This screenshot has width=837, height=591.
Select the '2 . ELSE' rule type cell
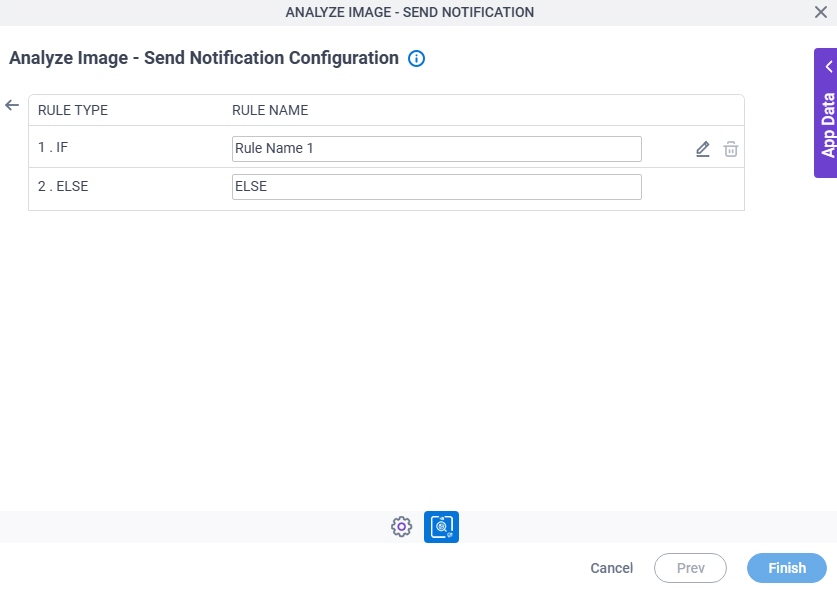(63, 186)
